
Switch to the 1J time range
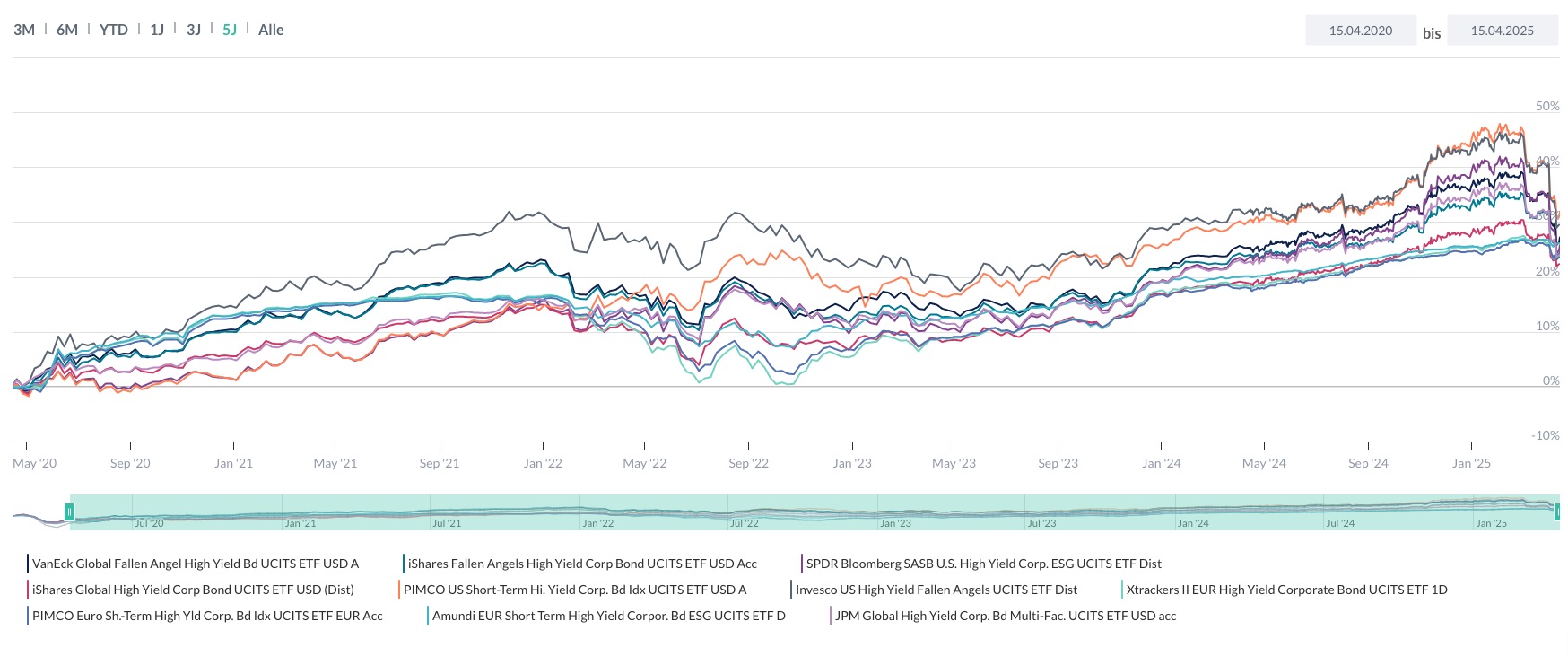coord(156,29)
